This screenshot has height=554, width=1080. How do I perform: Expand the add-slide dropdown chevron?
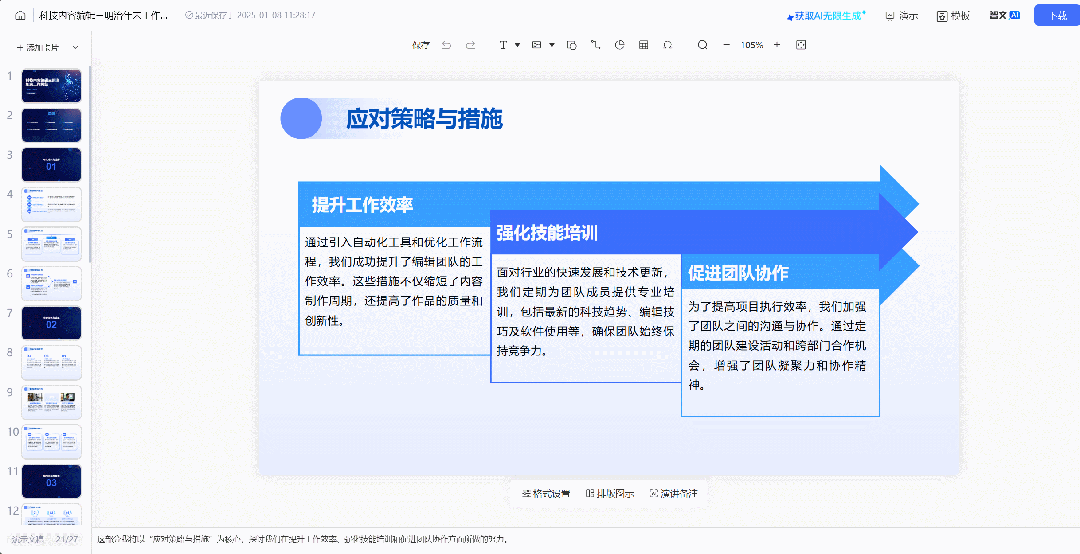click(x=75, y=47)
